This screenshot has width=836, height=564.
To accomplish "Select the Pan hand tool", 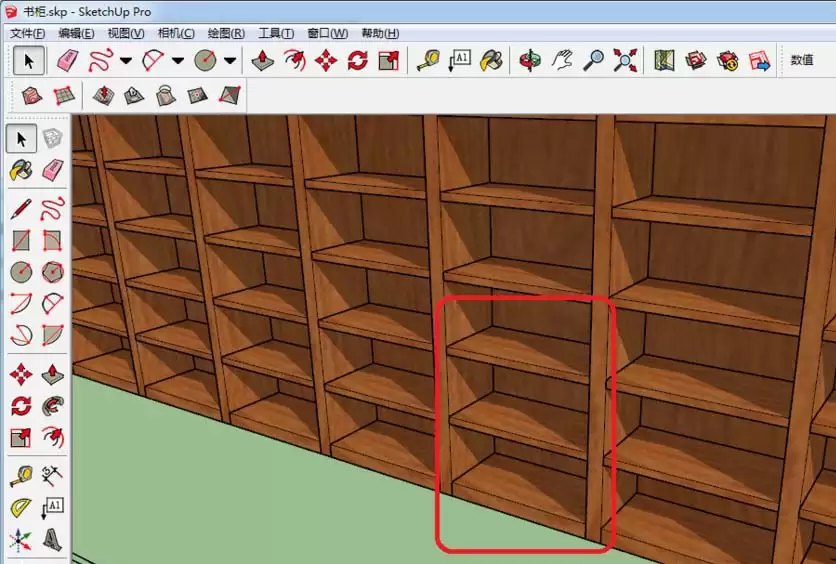I will [561, 60].
